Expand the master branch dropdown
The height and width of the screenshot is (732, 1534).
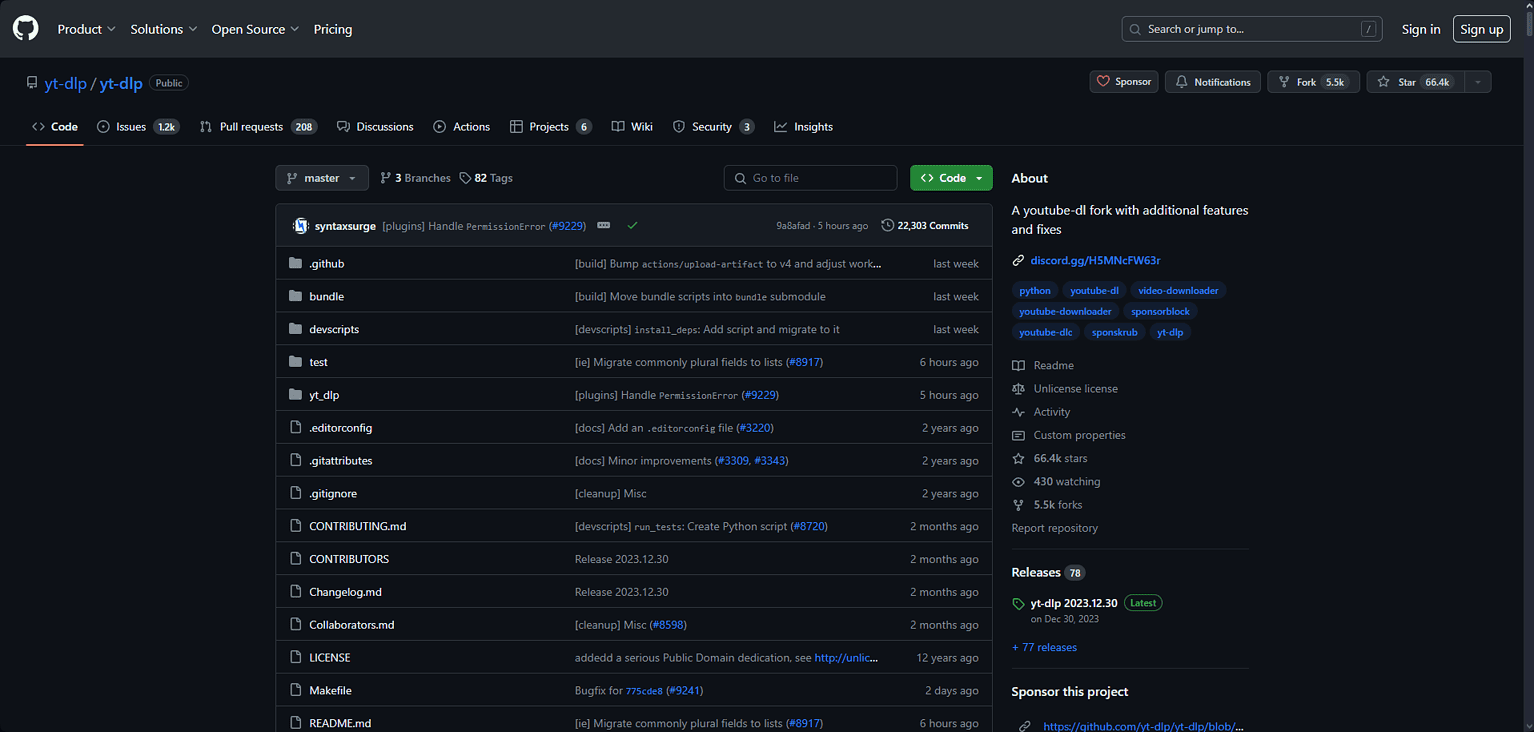(x=321, y=177)
